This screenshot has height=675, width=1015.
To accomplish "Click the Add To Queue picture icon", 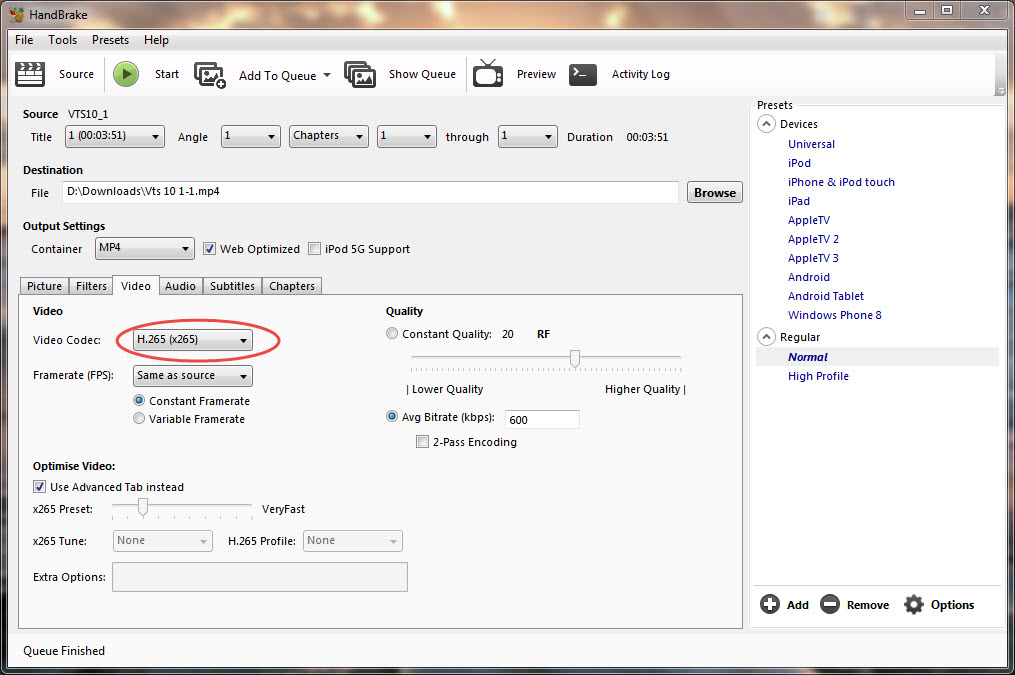I will pos(210,75).
